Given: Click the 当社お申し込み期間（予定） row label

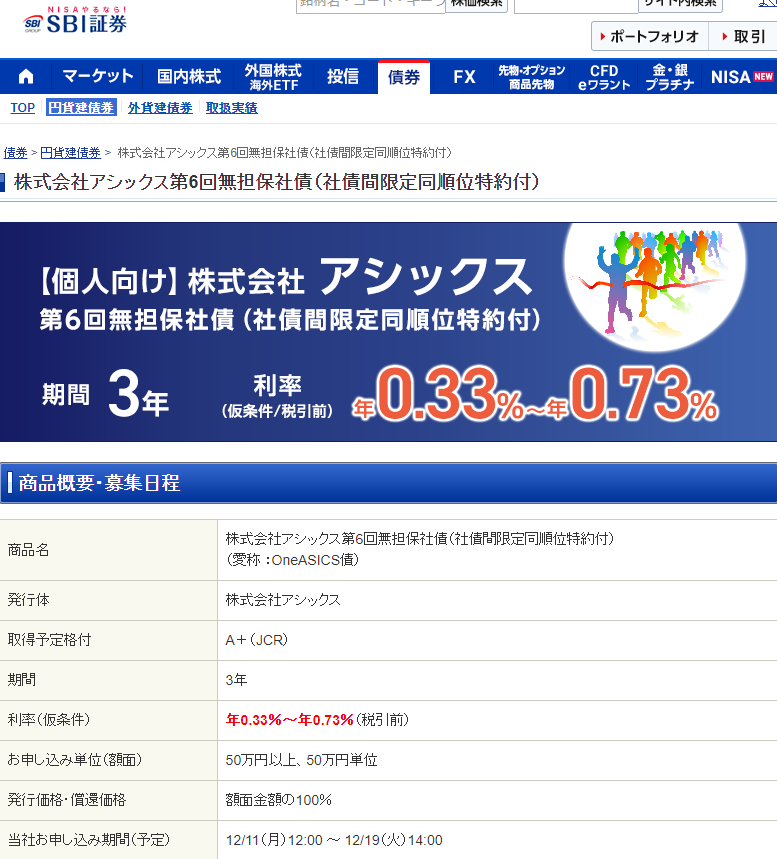Looking at the screenshot, I should tap(88, 840).
